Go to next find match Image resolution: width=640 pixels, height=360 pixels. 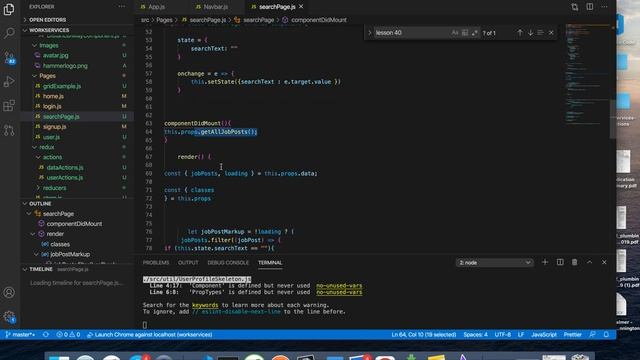click(x=530, y=33)
